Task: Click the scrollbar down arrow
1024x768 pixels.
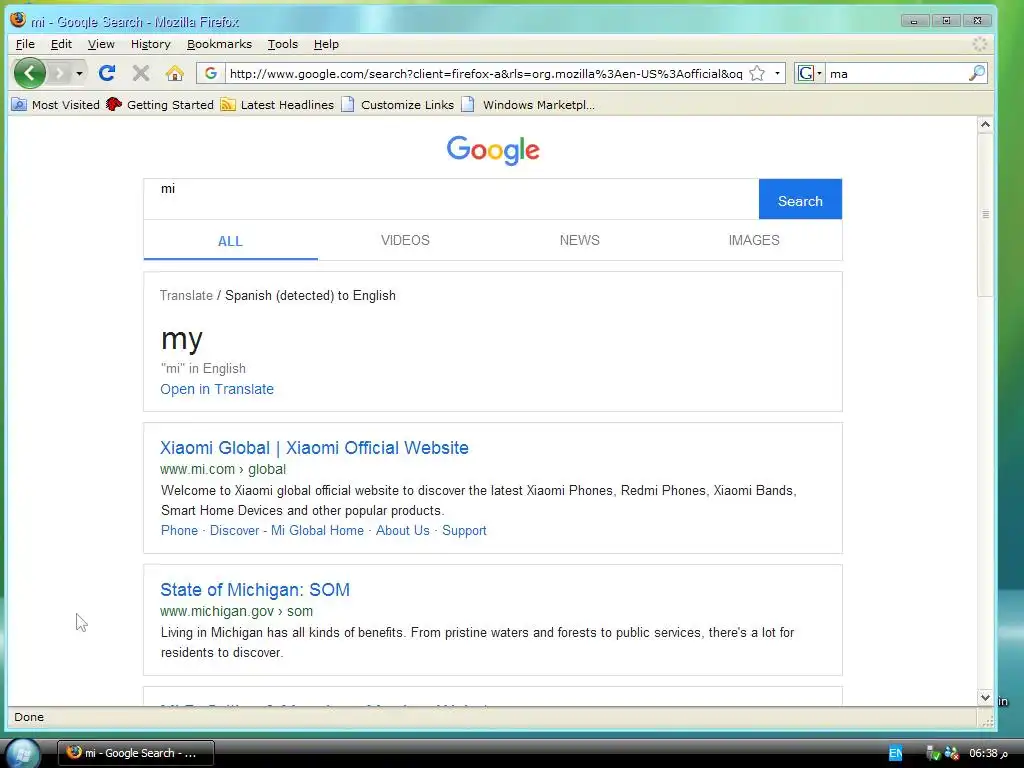Action: [985, 697]
